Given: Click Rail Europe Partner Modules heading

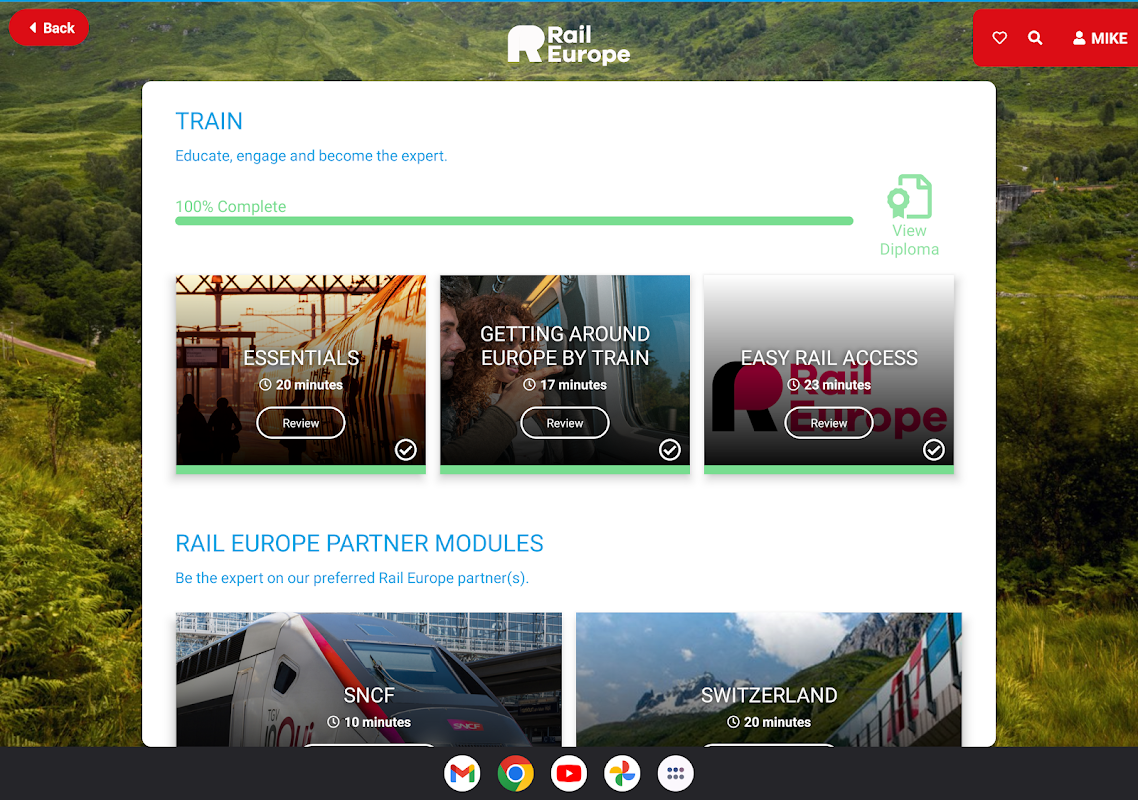Looking at the screenshot, I should click(359, 543).
